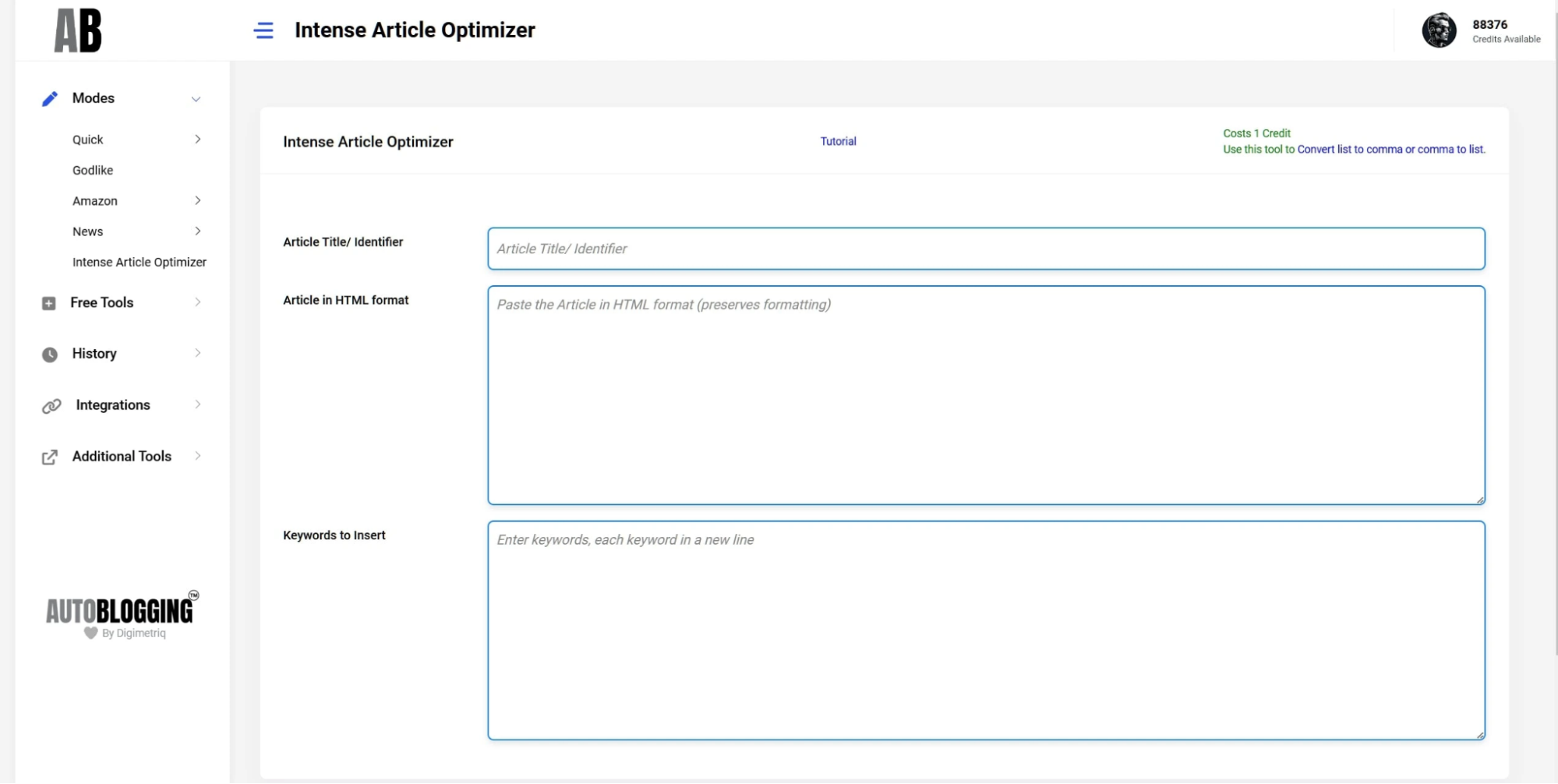Expand the News mode submenu arrow
This screenshot has width=1558, height=784.
[198, 231]
